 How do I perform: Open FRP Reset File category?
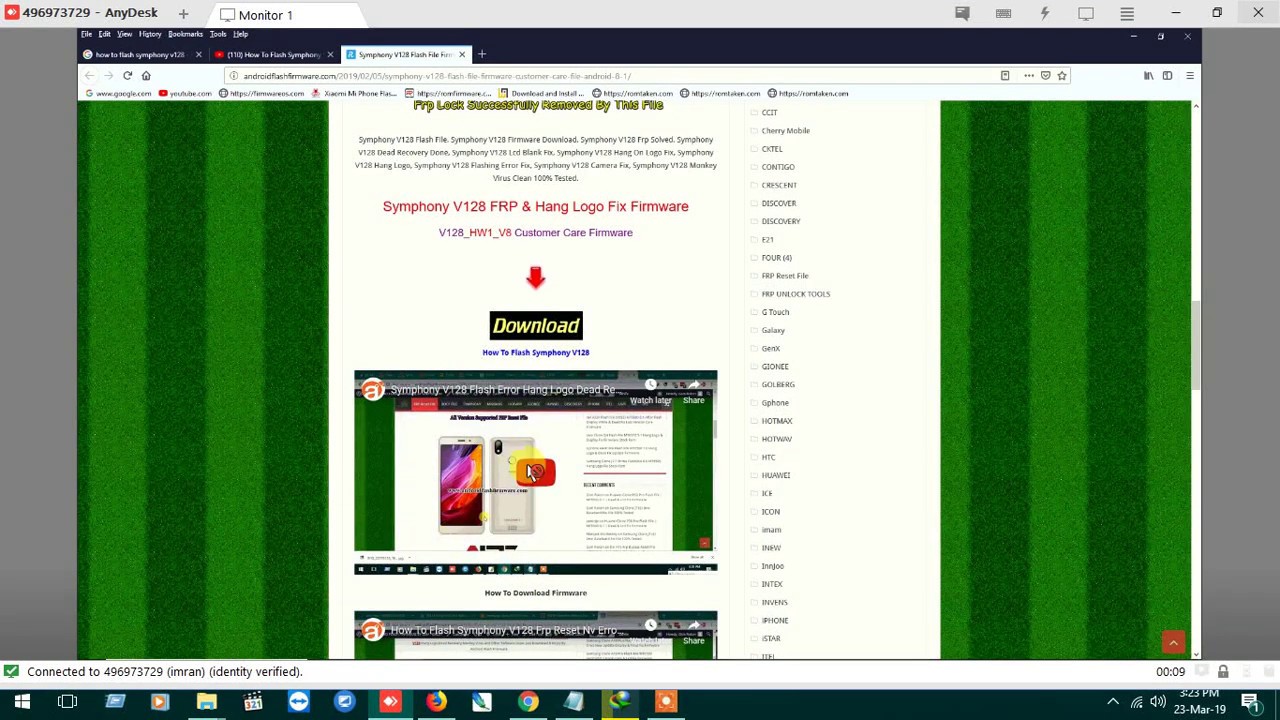tap(784, 276)
